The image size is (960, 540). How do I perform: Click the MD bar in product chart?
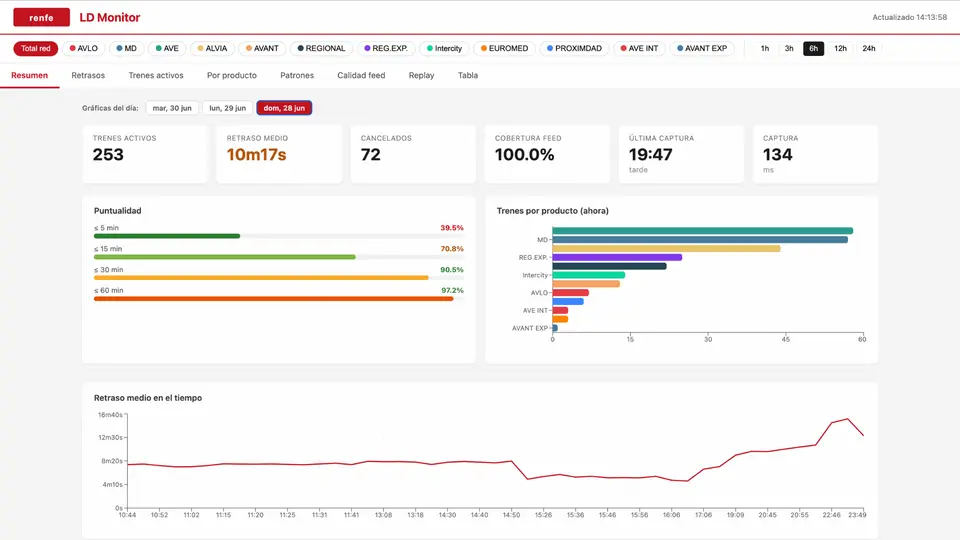click(700, 240)
